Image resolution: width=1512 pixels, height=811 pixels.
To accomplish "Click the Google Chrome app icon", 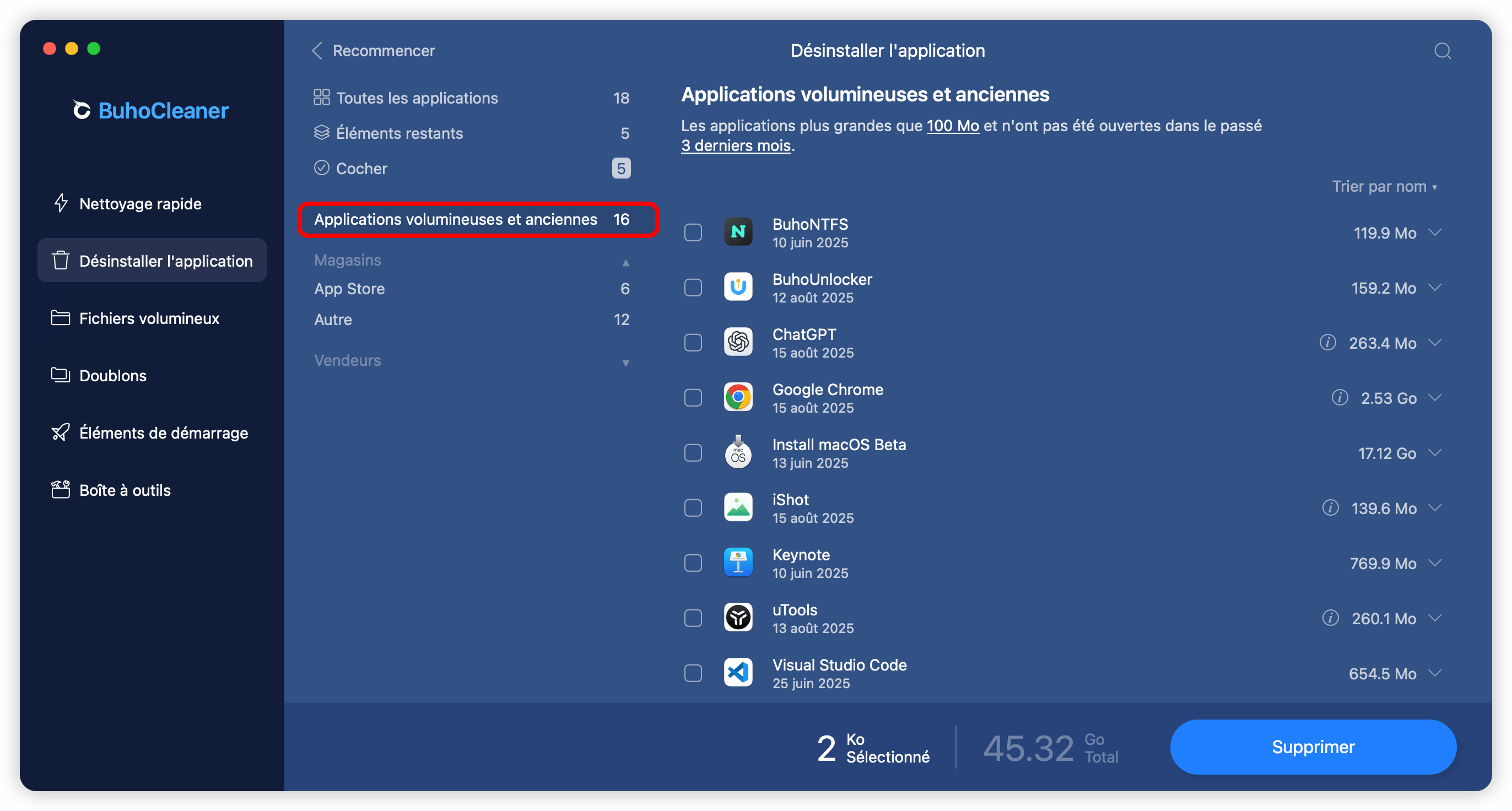I will click(x=738, y=397).
